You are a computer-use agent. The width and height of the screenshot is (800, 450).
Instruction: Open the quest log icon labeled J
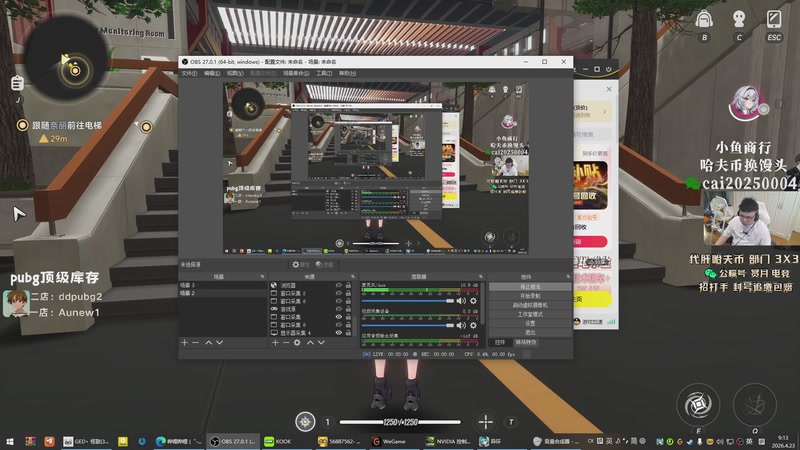(x=17, y=83)
